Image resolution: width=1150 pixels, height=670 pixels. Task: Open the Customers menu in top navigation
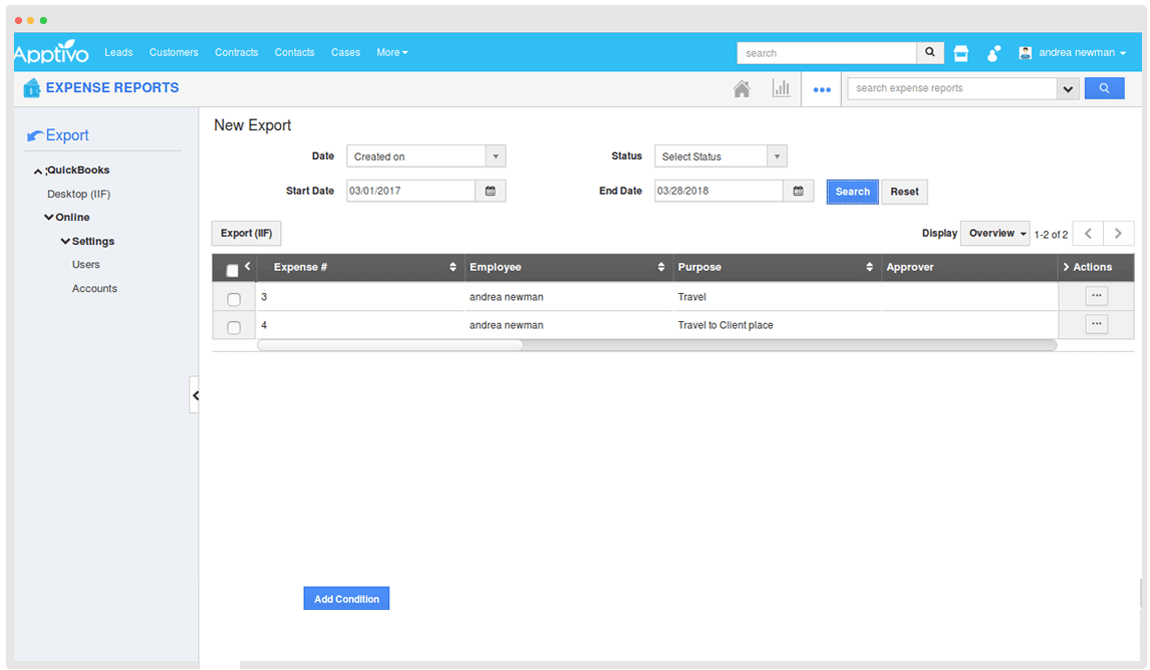point(174,52)
